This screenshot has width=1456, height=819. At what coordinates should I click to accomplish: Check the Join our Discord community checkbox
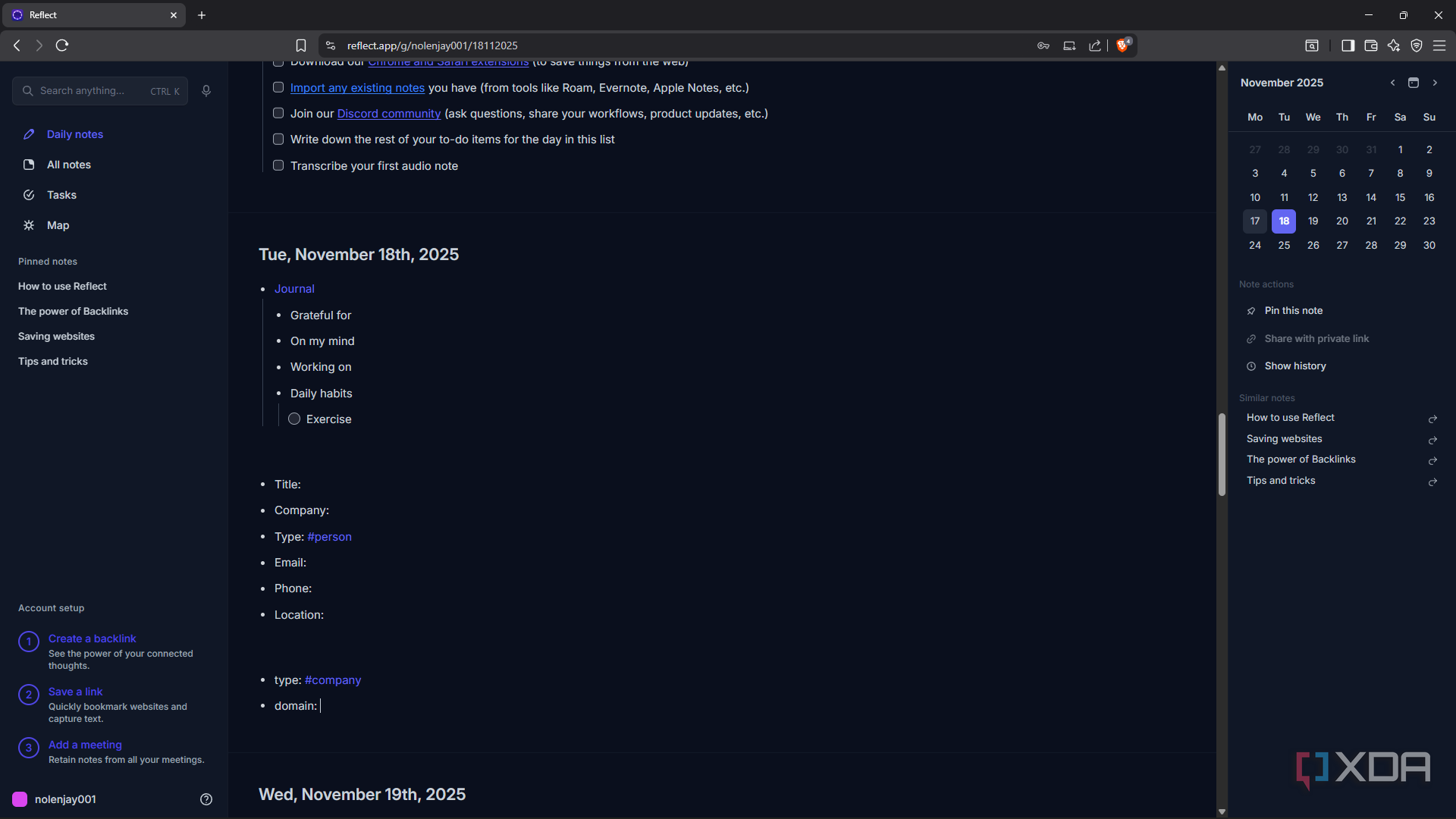click(278, 113)
